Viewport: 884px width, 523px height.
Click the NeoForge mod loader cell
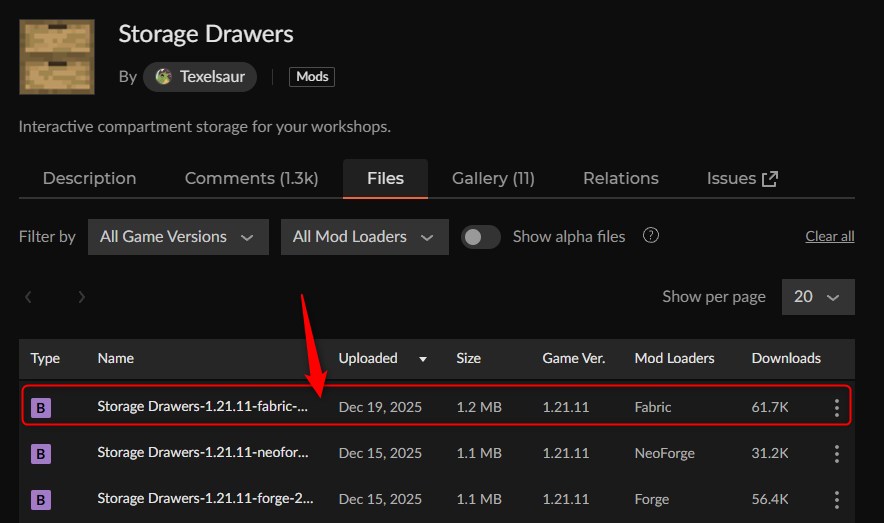tap(665, 453)
